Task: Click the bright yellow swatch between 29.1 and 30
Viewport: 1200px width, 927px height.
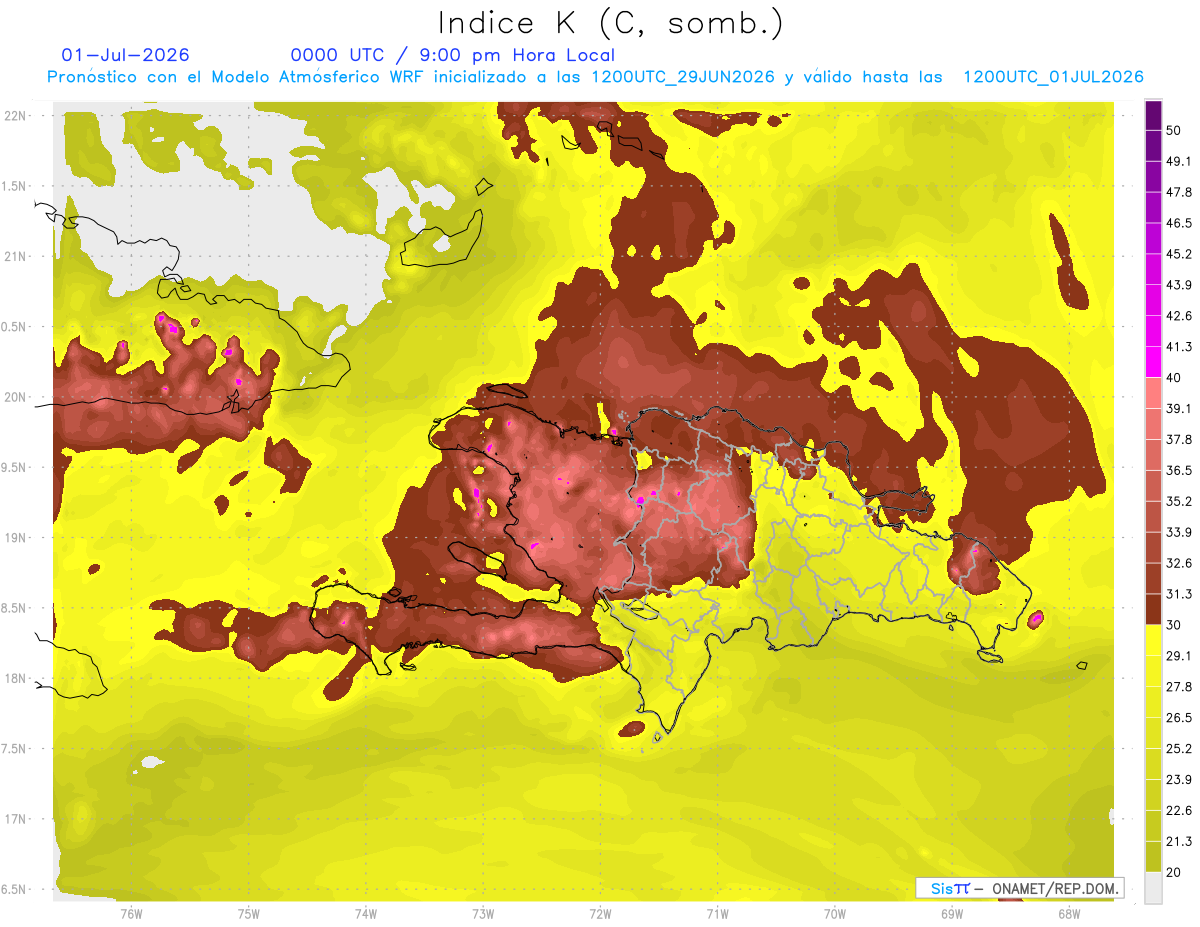Action: (1153, 640)
